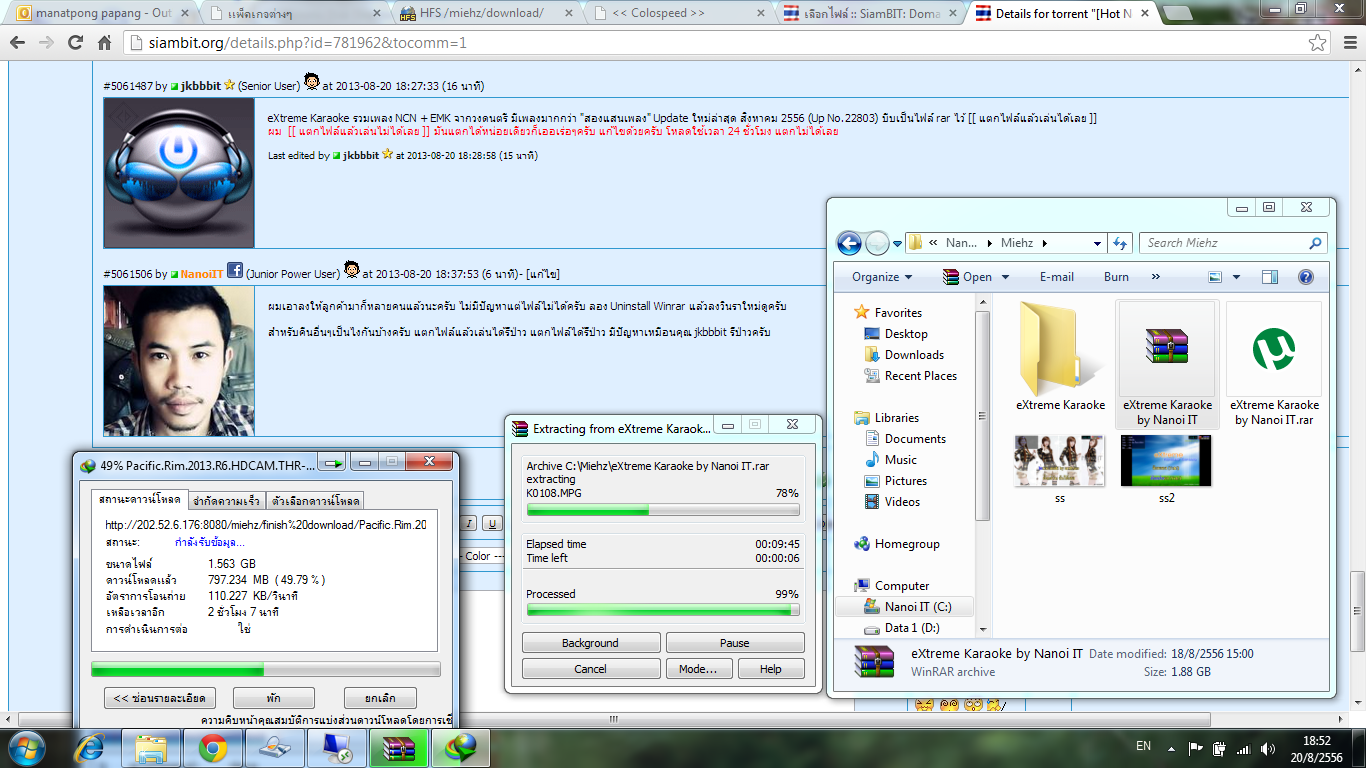This screenshot has height=768, width=1366.
Task: Select the uTorrent file eXtreme Karaoke by Nanoi IT.rar
Action: [1274, 365]
